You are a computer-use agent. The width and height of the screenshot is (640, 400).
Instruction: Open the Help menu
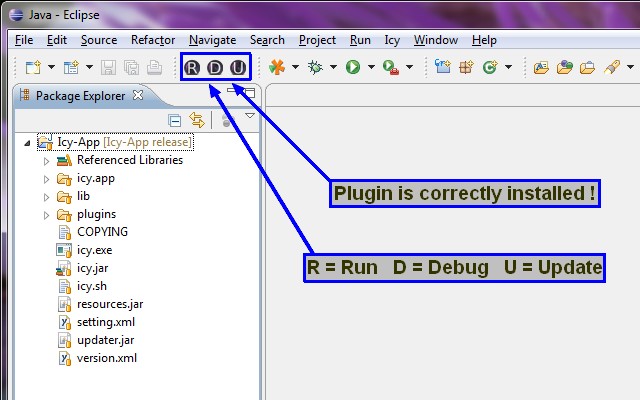point(484,40)
